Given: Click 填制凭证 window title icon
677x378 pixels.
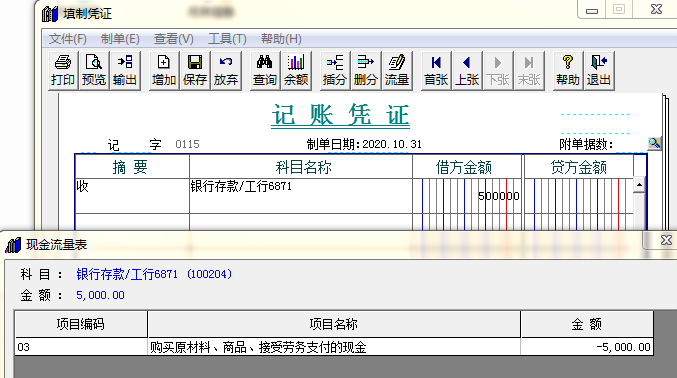Looking at the screenshot, I should pos(50,14).
